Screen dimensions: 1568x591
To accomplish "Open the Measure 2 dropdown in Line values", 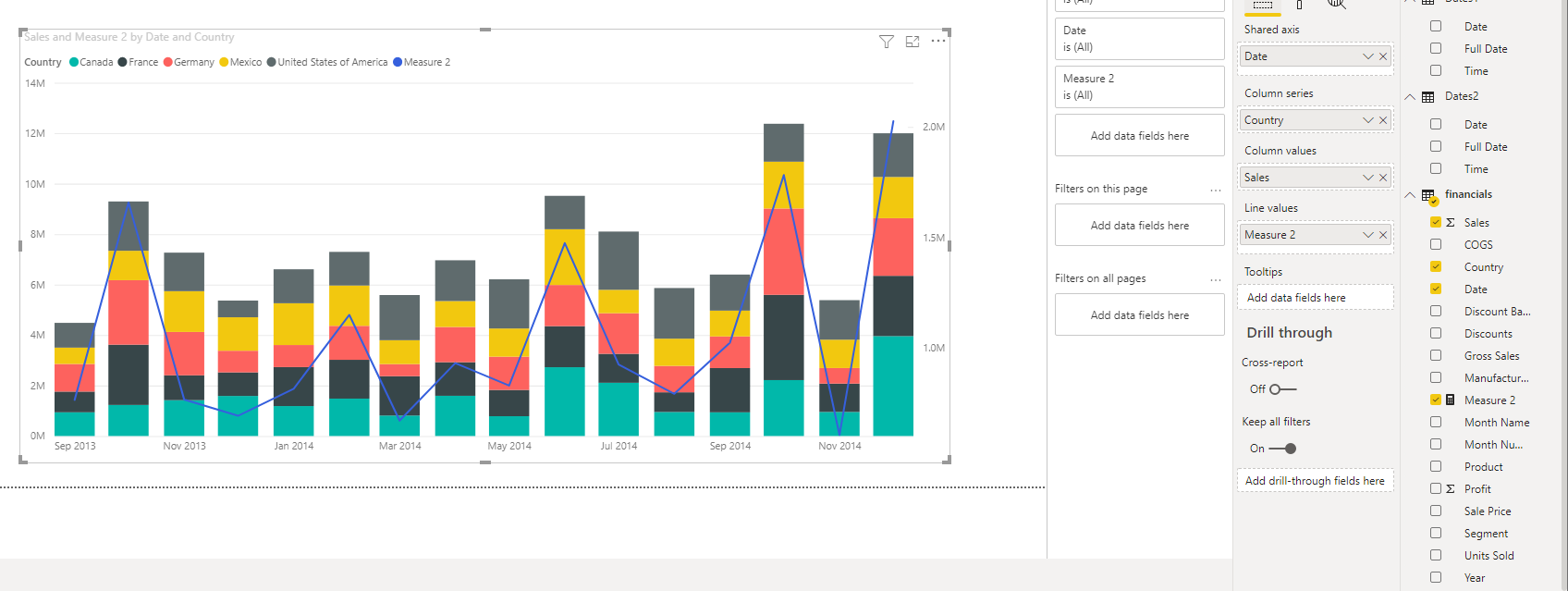I will pos(1368,235).
